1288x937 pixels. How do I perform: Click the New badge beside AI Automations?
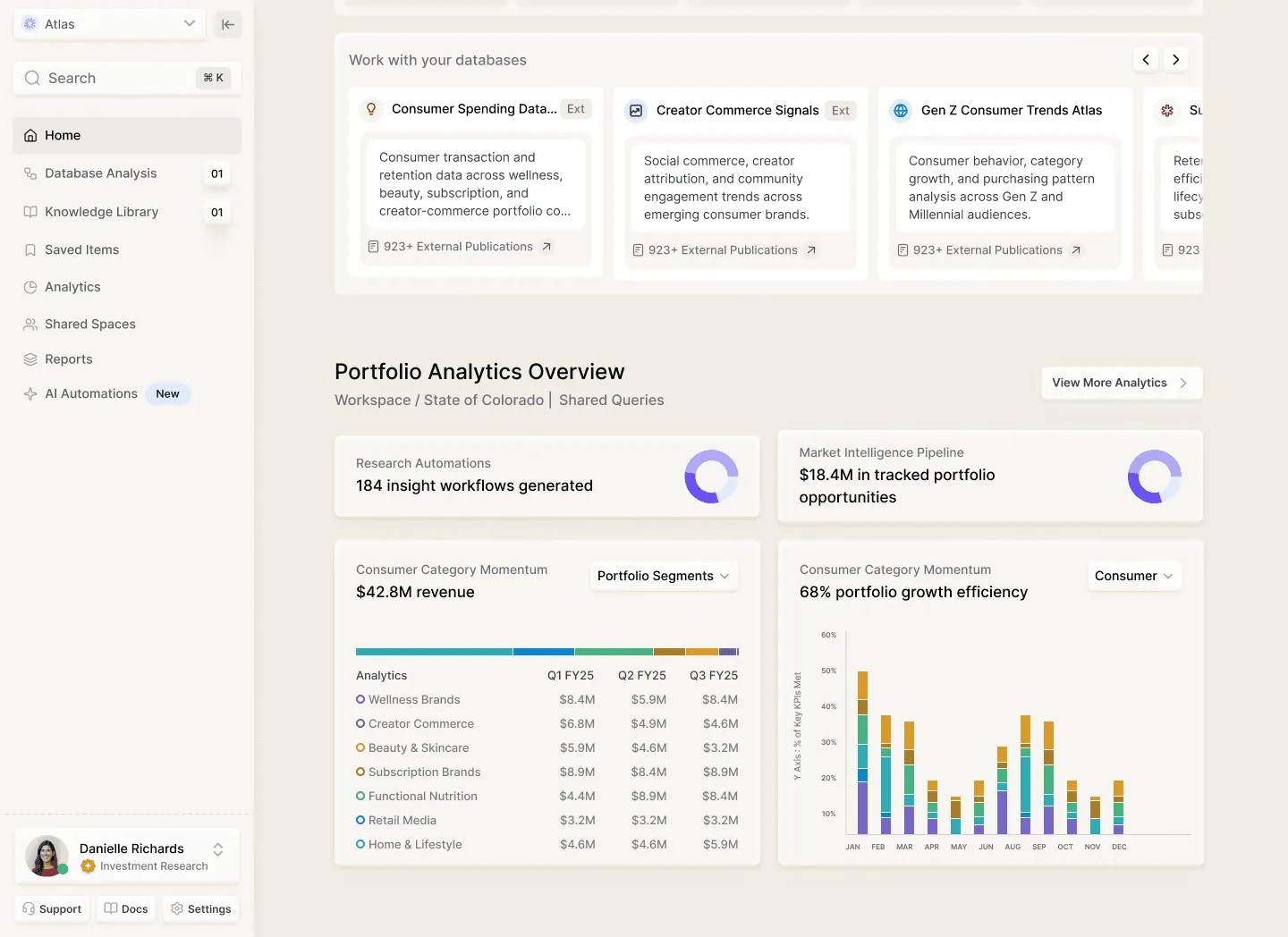tap(168, 394)
